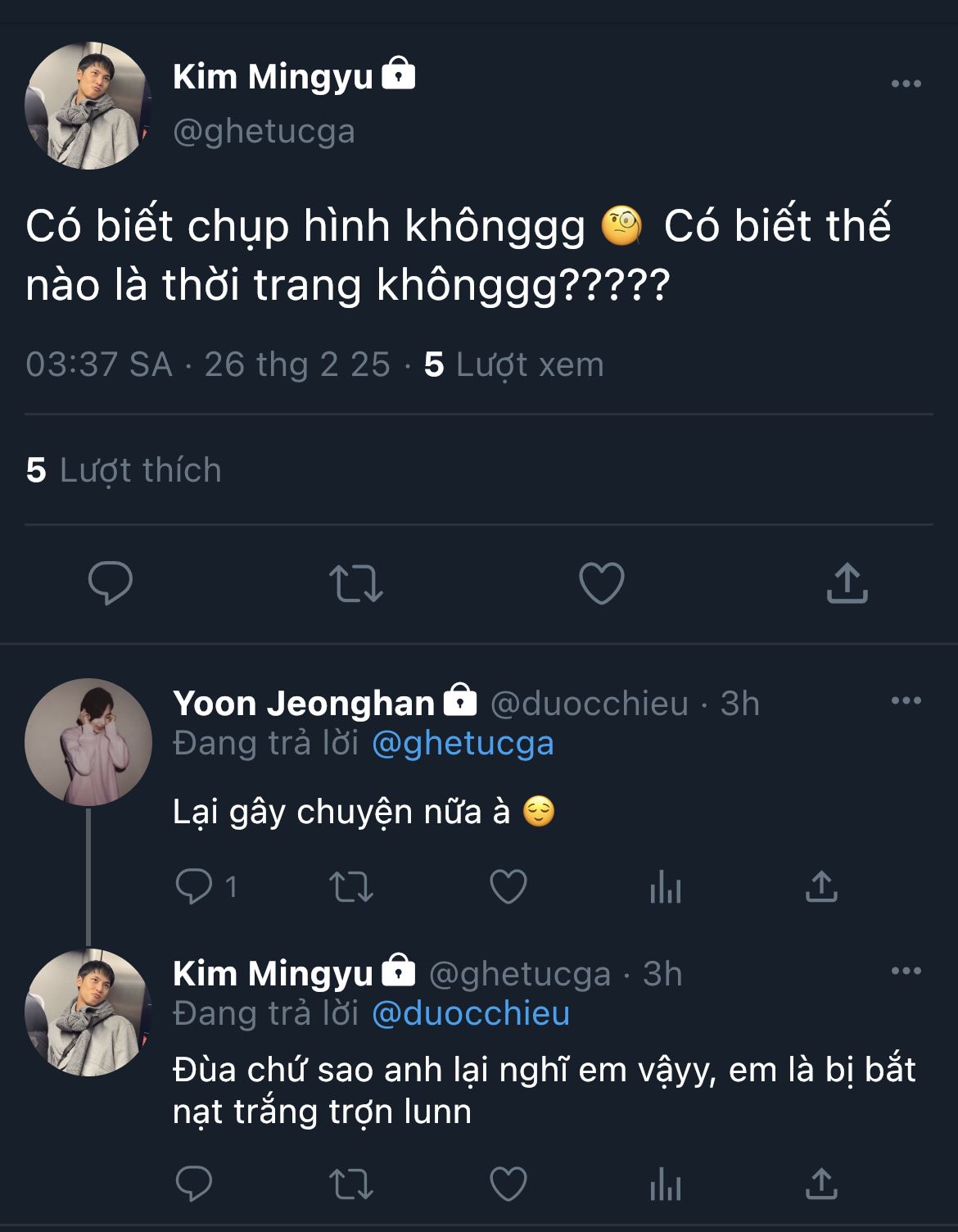The image size is (958, 1232).
Task: Retweet the main tweet about fashion
Action: 356,583
